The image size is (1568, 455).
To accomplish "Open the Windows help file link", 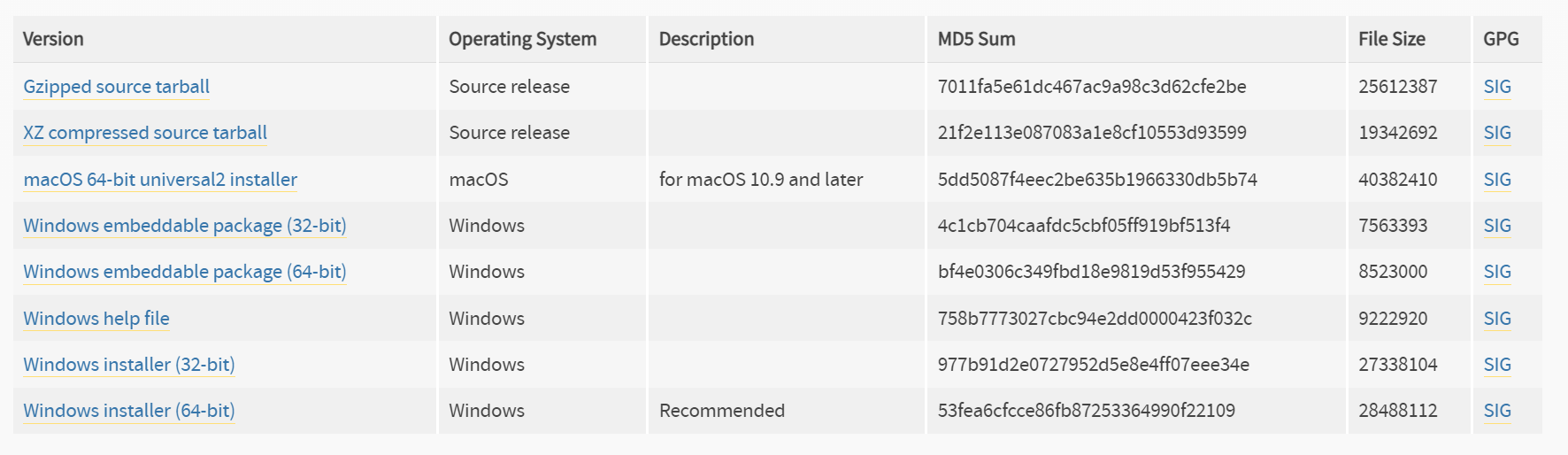I will (96, 319).
